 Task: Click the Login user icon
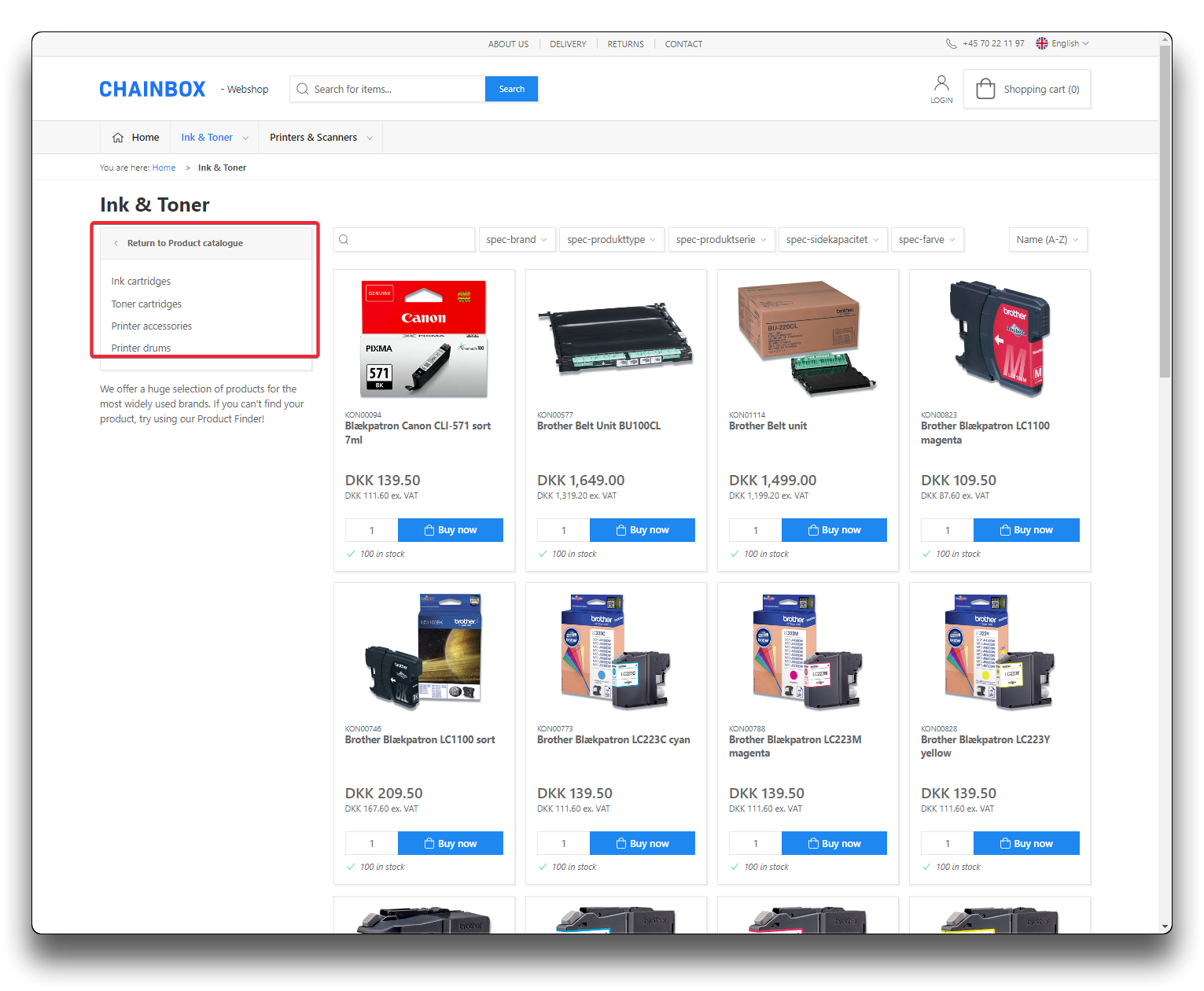click(941, 83)
